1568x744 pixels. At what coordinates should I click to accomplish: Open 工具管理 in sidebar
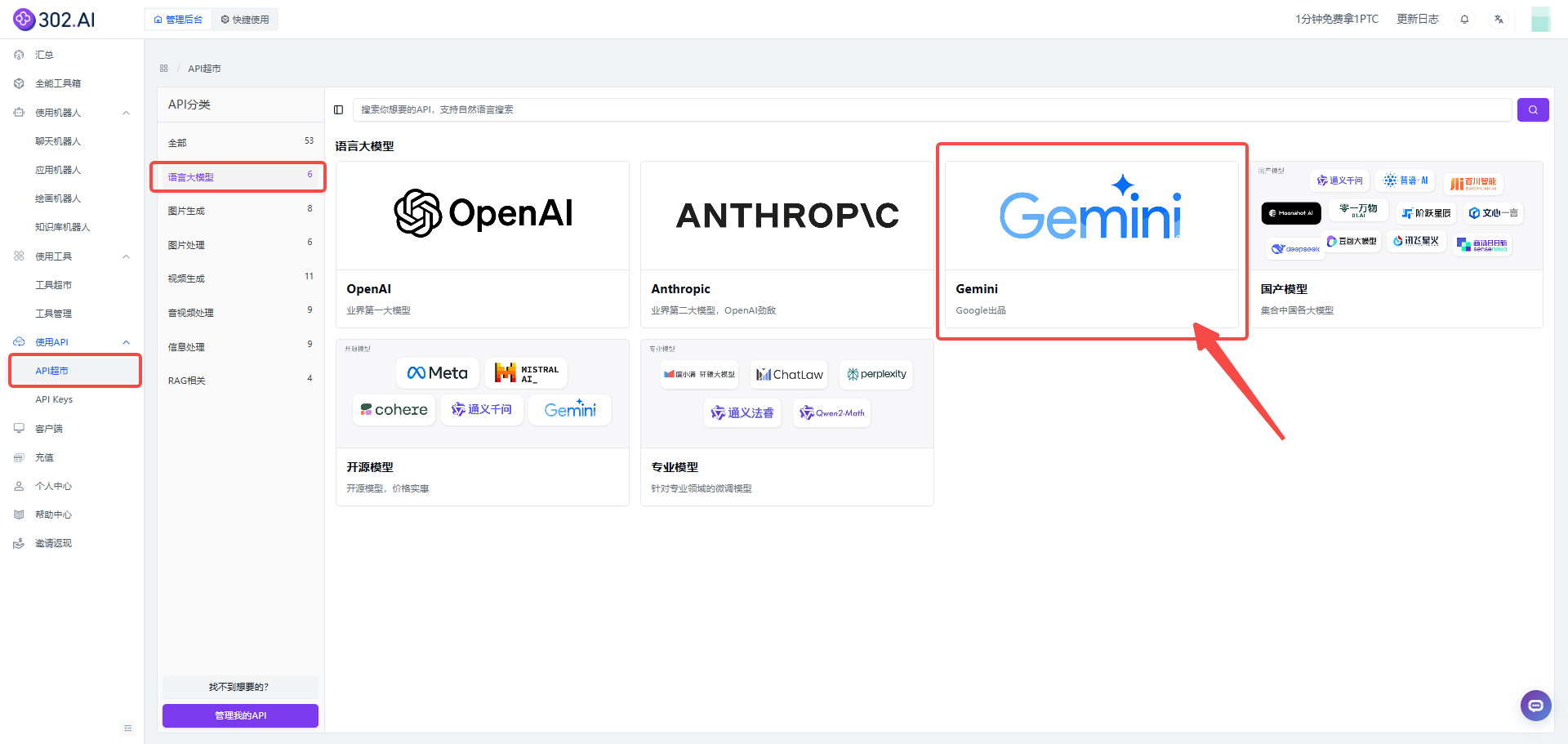pos(54,314)
